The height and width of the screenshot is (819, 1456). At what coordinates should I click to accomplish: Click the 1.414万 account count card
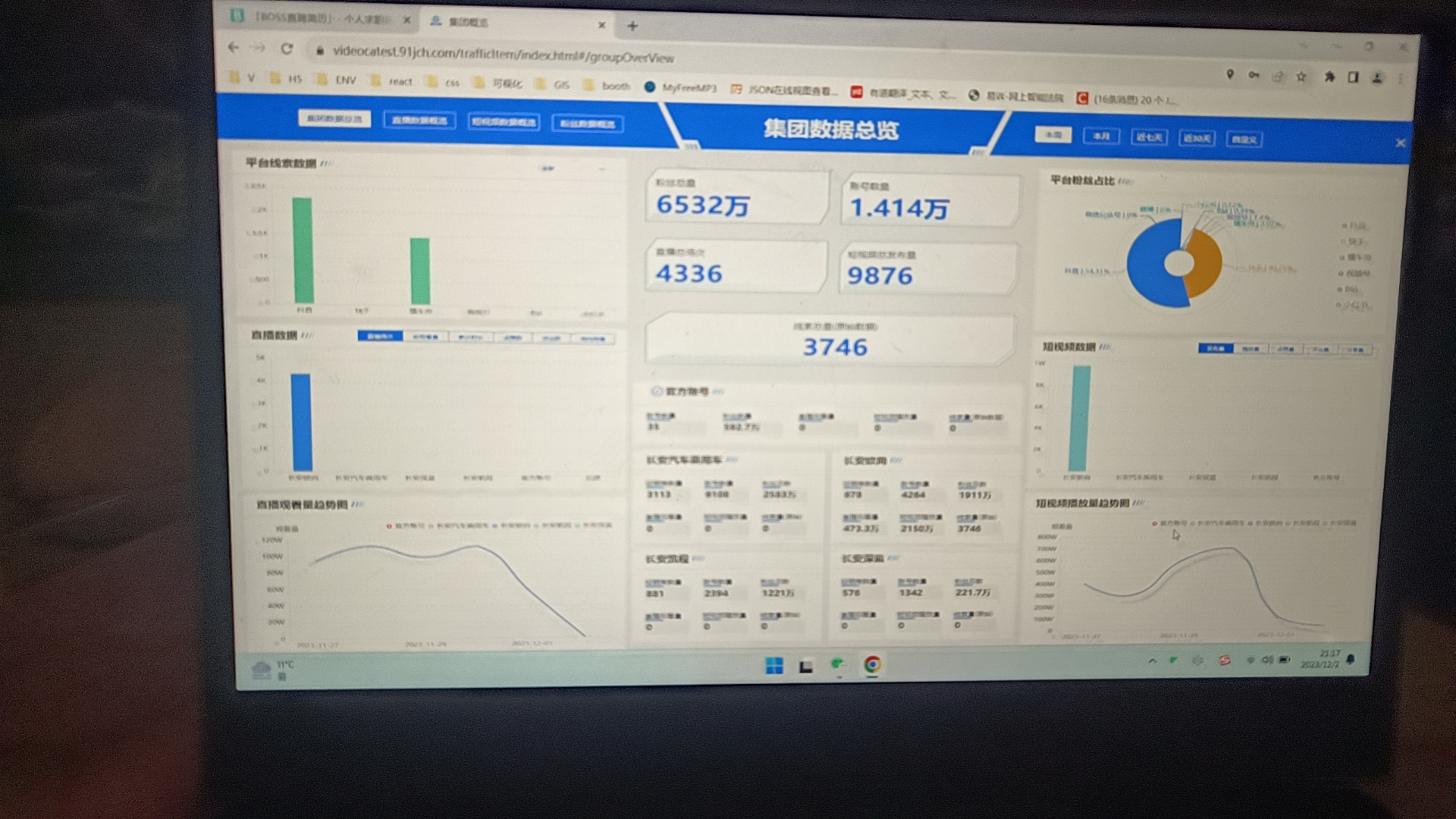pos(930,199)
